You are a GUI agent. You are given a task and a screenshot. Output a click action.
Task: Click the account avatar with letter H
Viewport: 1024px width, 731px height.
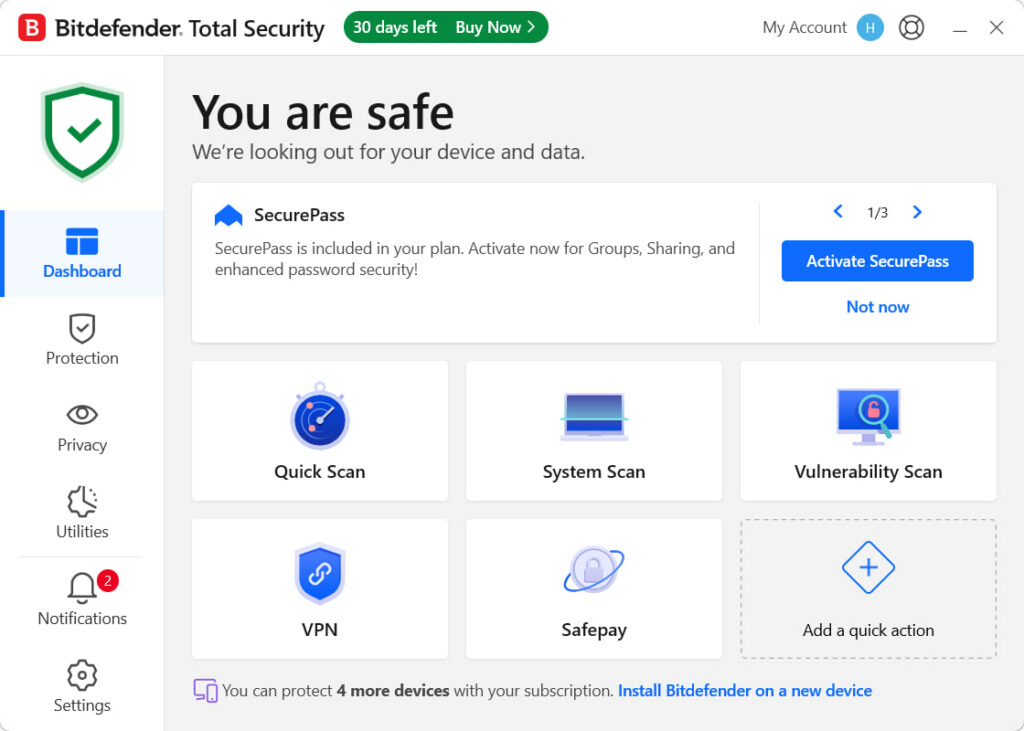click(870, 27)
